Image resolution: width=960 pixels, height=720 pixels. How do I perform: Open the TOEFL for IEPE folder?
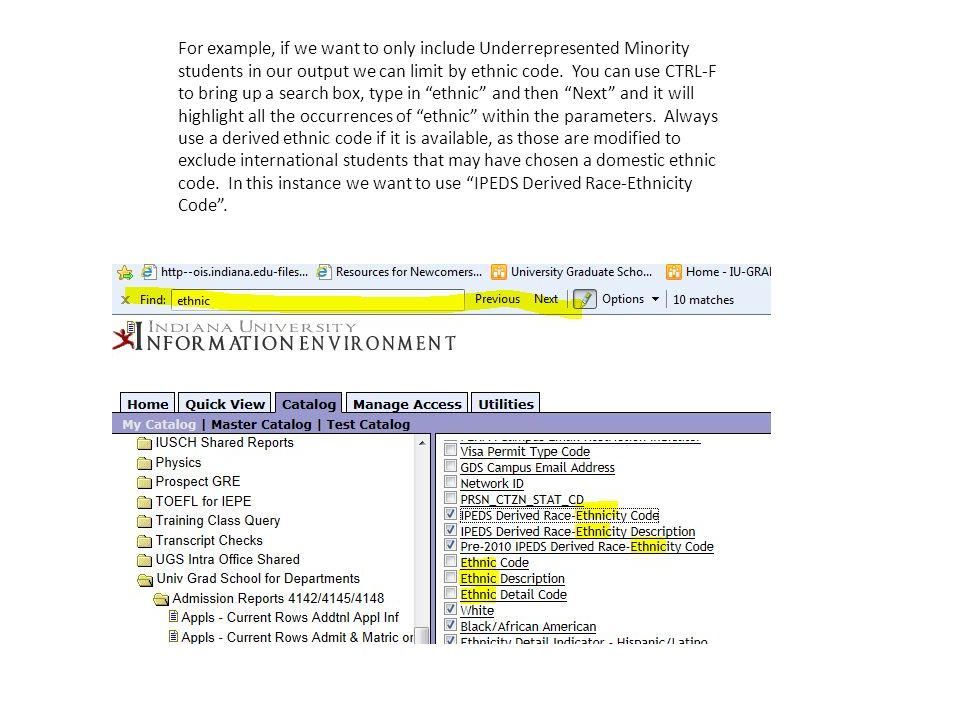195,501
